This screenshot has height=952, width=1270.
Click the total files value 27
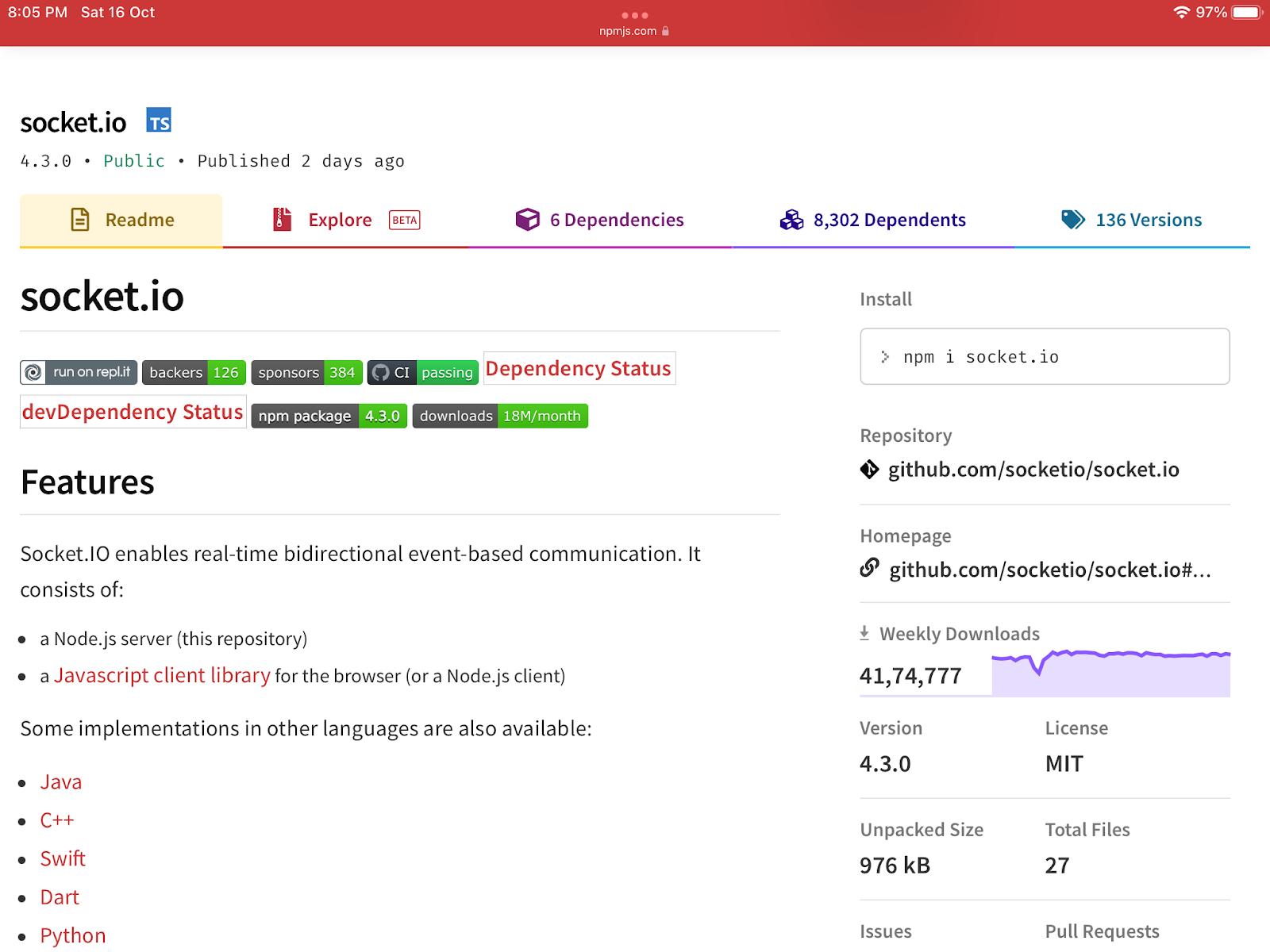(1057, 866)
